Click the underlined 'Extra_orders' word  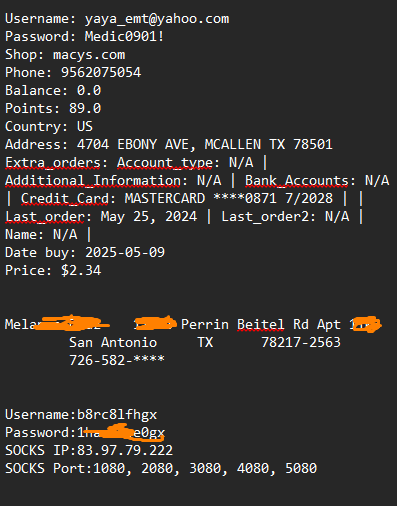(53, 163)
